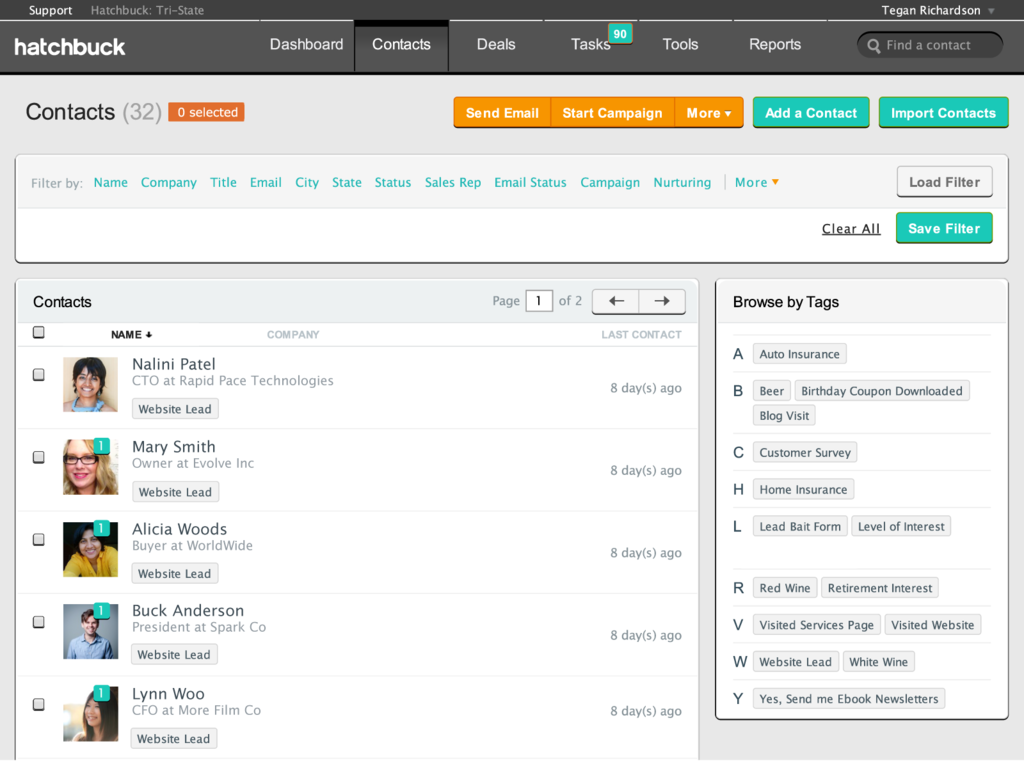Click the hatchbuck logo

pos(69,47)
